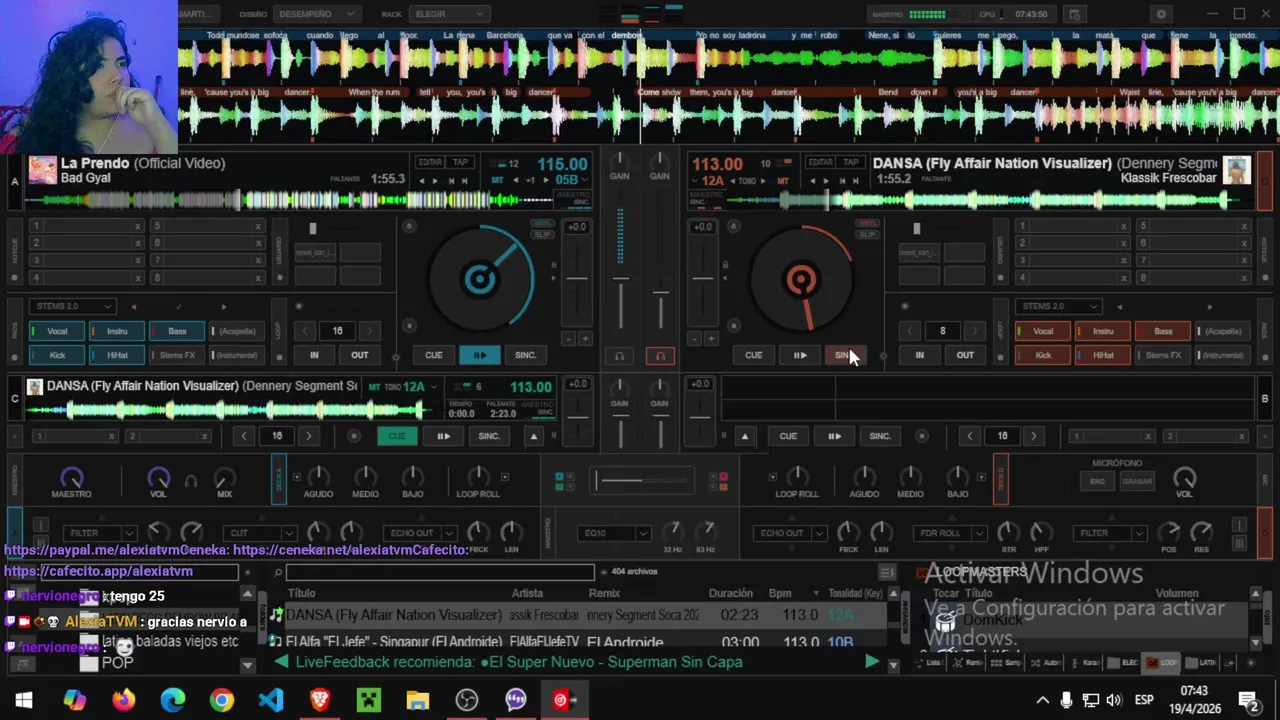
Task: Double loop length on deck A
Action: [x=370, y=331]
